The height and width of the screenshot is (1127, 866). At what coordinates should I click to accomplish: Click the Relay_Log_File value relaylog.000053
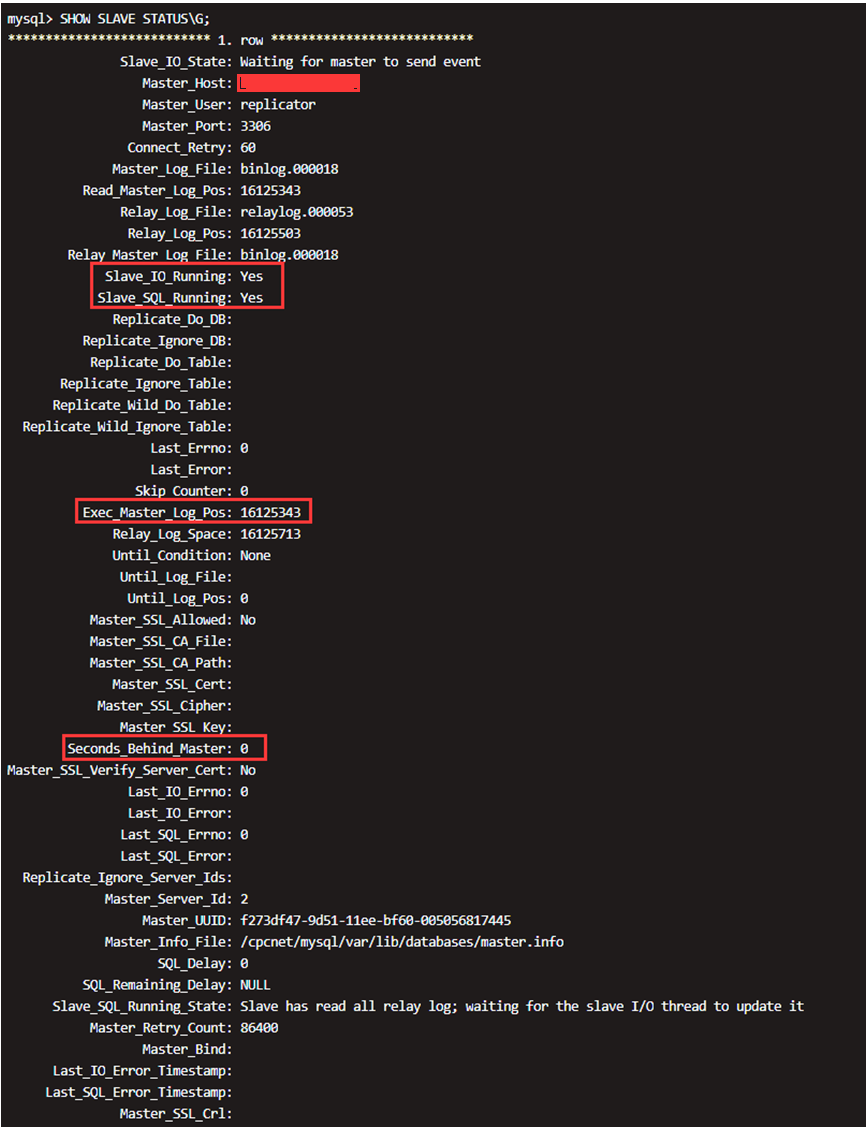tap(297, 212)
